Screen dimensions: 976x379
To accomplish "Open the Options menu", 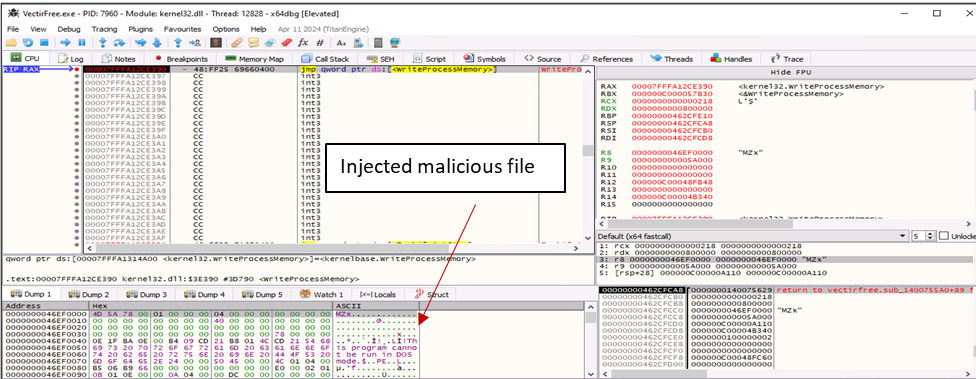I will tap(226, 29).
